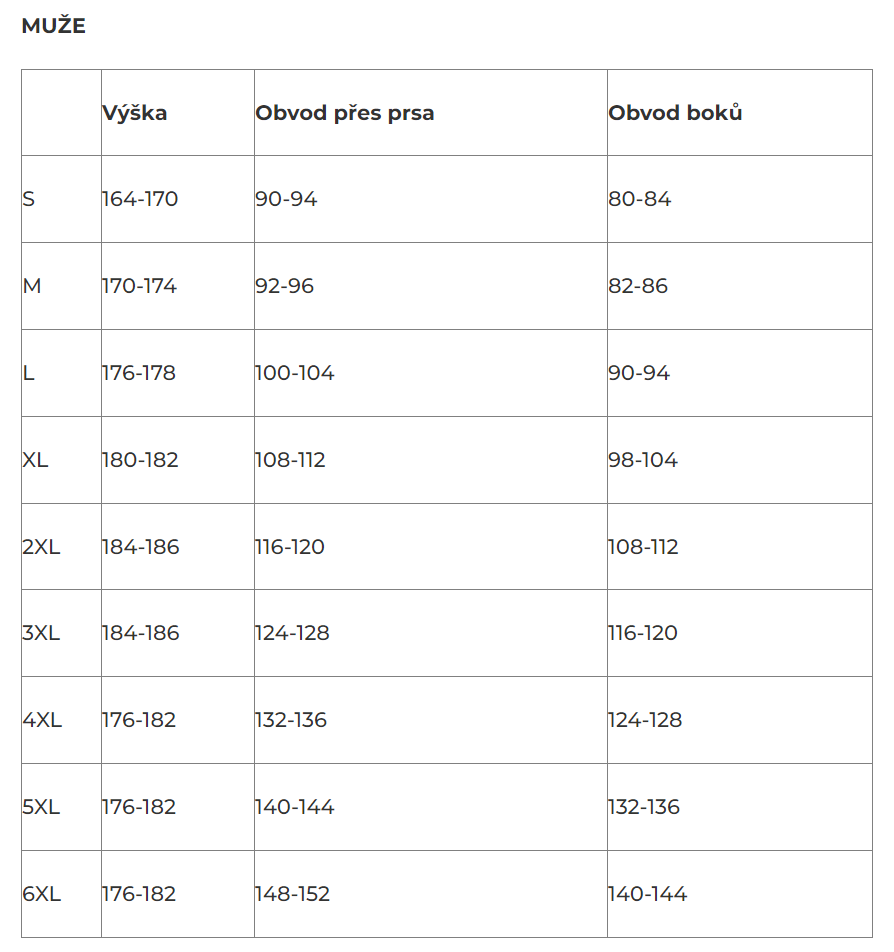Select hip value 98-104
The height and width of the screenshot is (952, 894).
coord(643,460)
